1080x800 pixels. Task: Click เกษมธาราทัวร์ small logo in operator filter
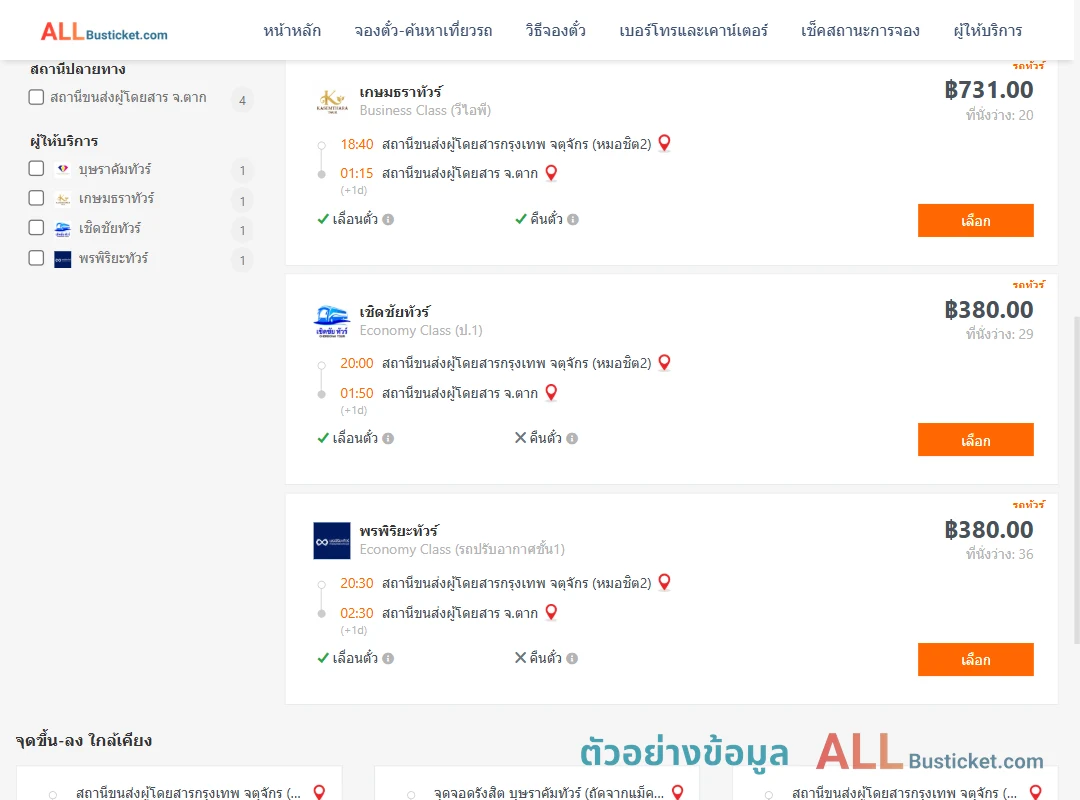(63, 199)
